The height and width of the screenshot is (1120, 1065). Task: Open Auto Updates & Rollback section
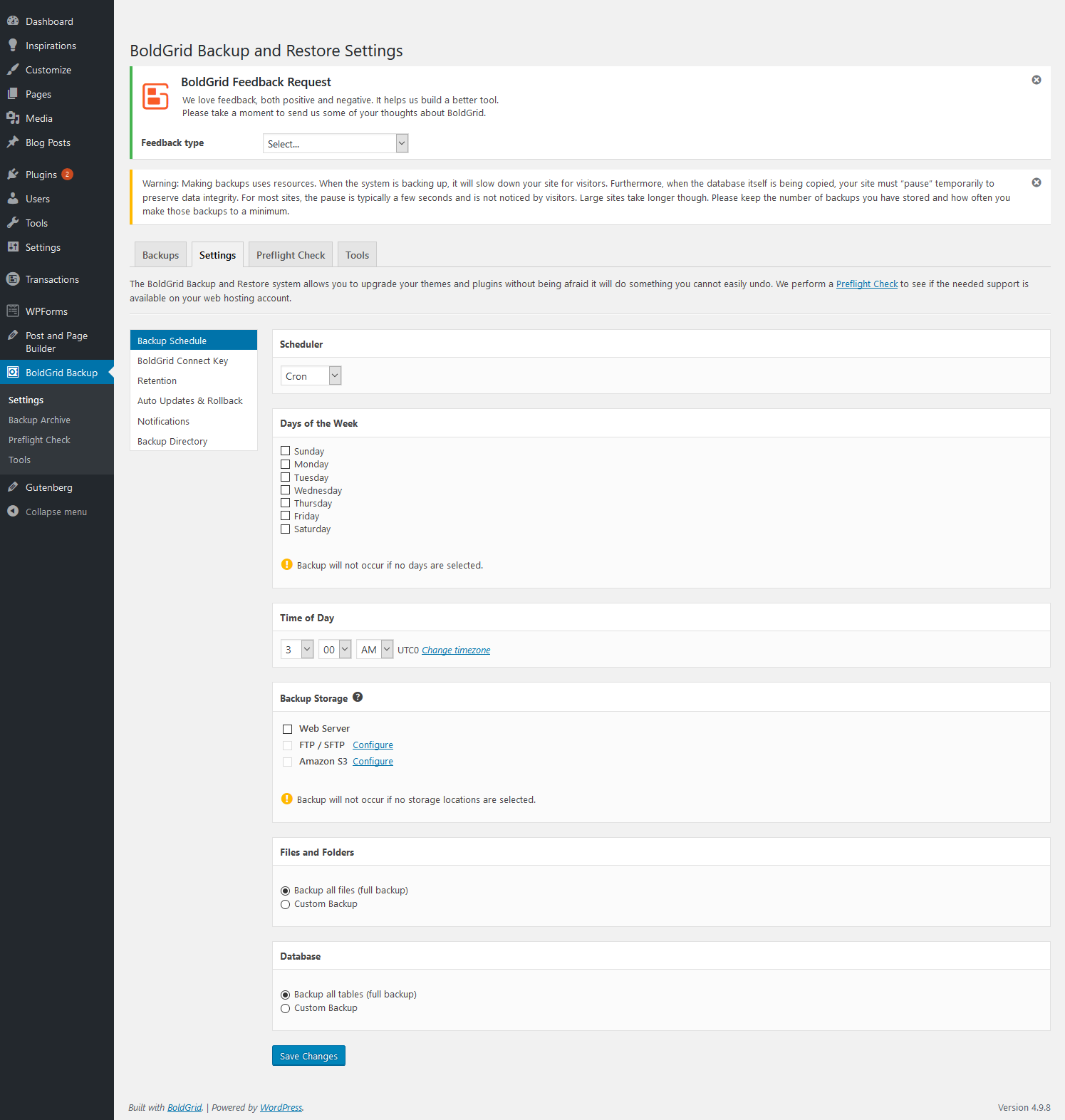(194, 400)
